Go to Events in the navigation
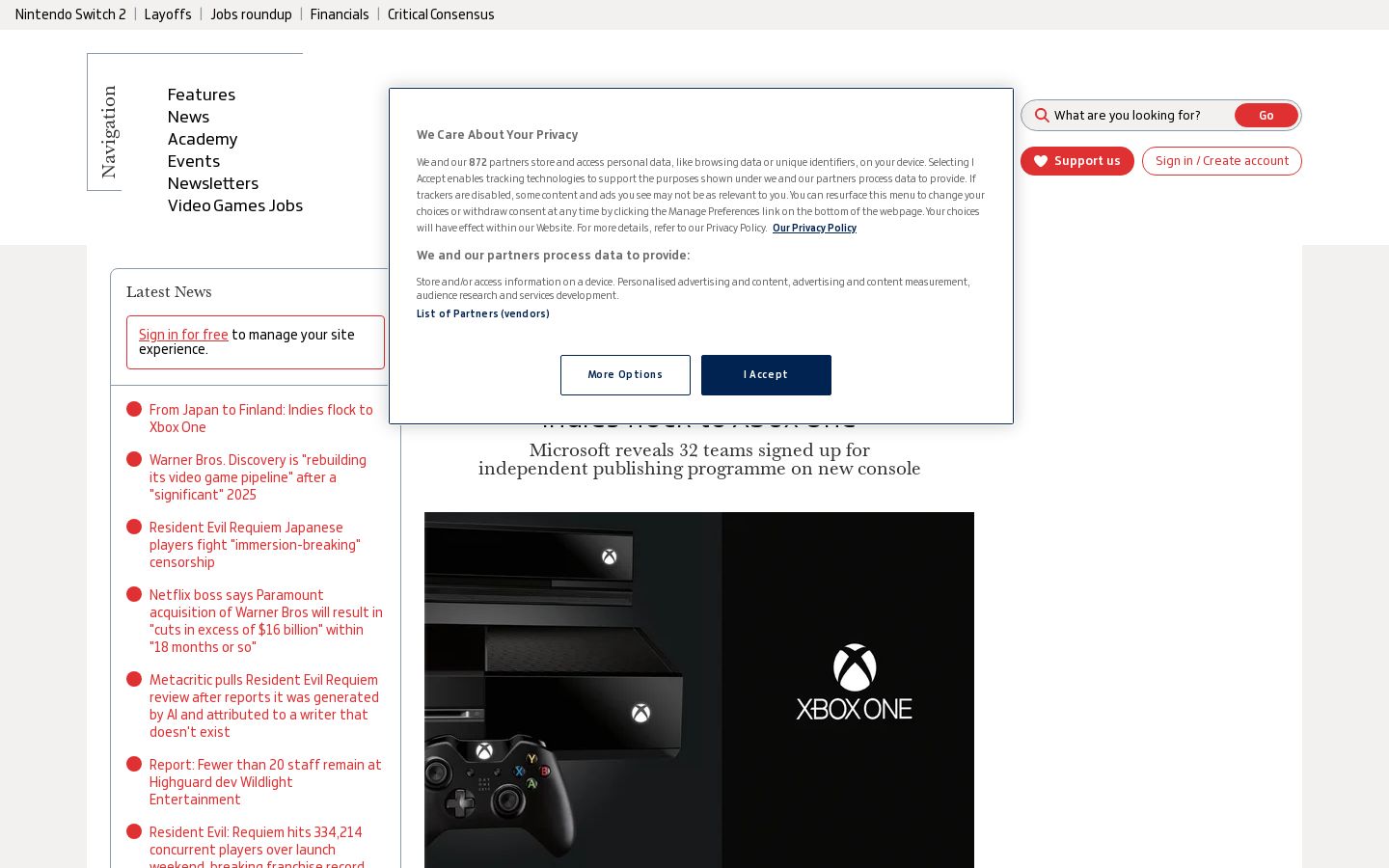This screenshot has width=1389, height=868. pos(194,161)
